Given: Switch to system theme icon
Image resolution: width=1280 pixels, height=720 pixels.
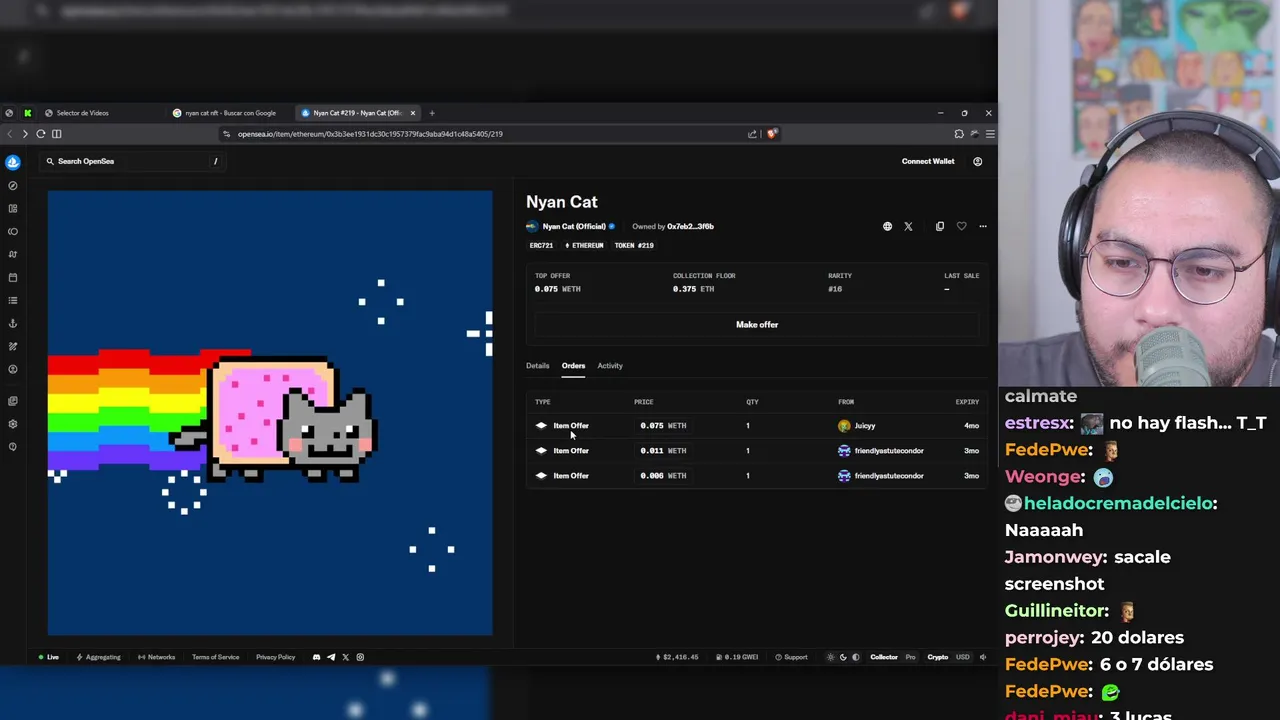Looking at the screenshot, I should coord(856,657).
